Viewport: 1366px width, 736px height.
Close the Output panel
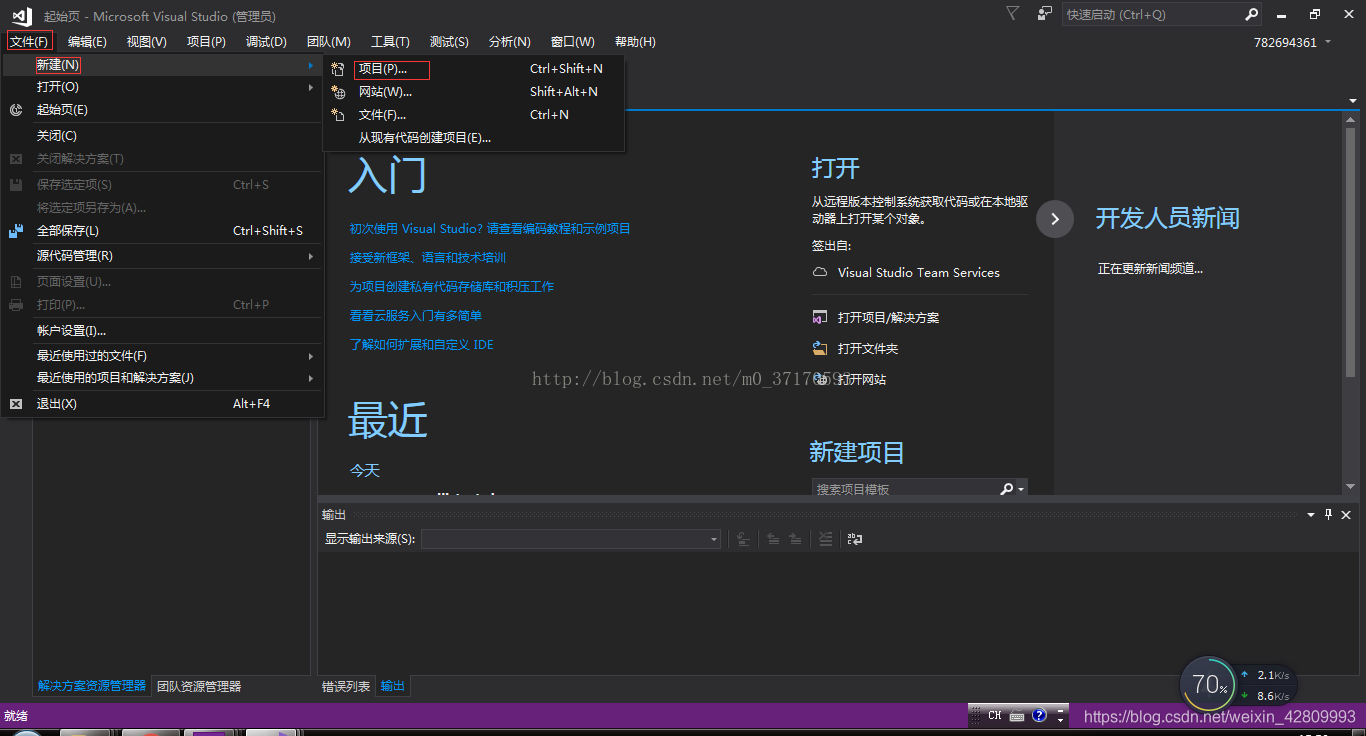[1346, 515]
